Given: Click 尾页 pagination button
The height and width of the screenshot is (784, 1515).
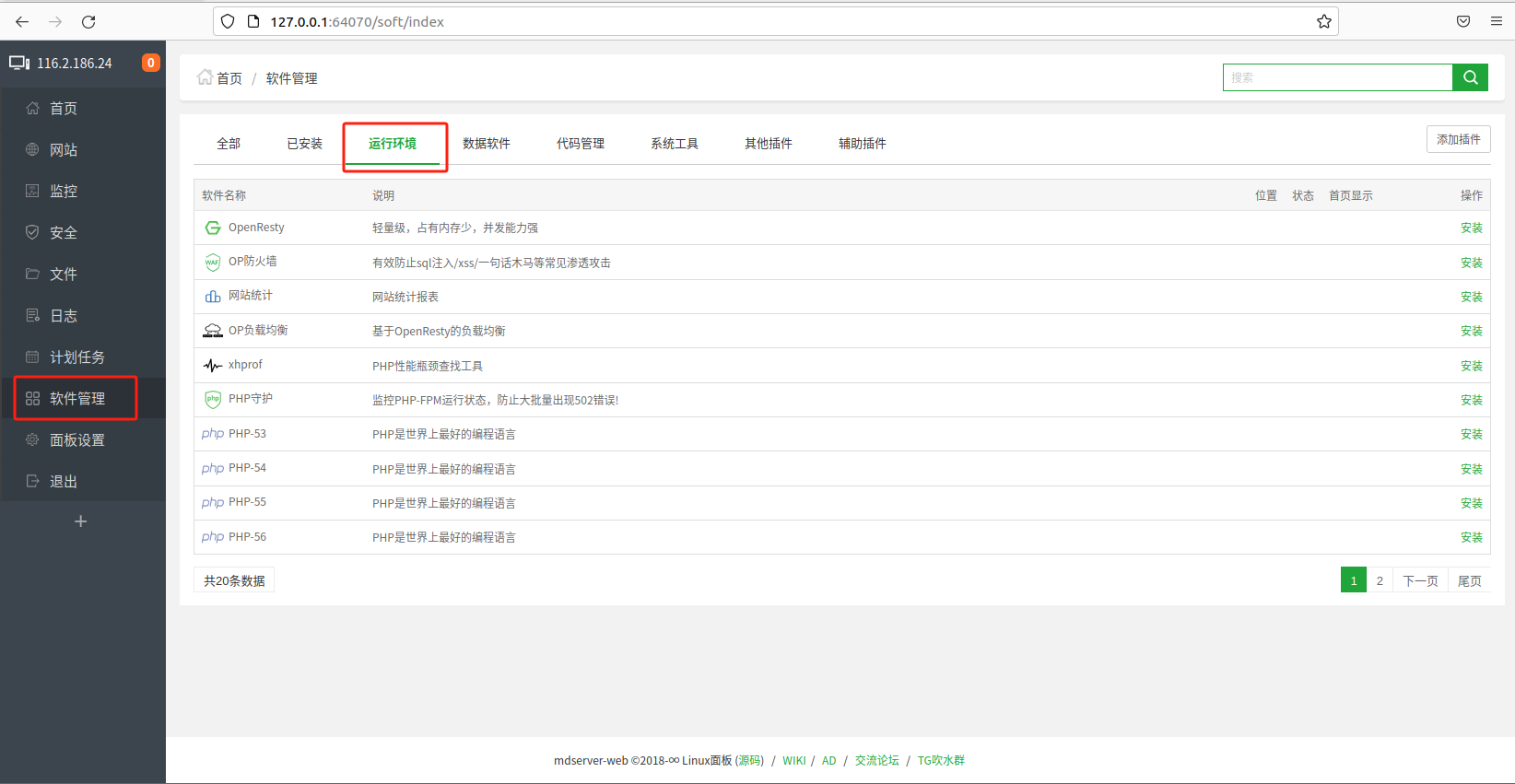Looking at the screenshot, I should pos(1470,580).
